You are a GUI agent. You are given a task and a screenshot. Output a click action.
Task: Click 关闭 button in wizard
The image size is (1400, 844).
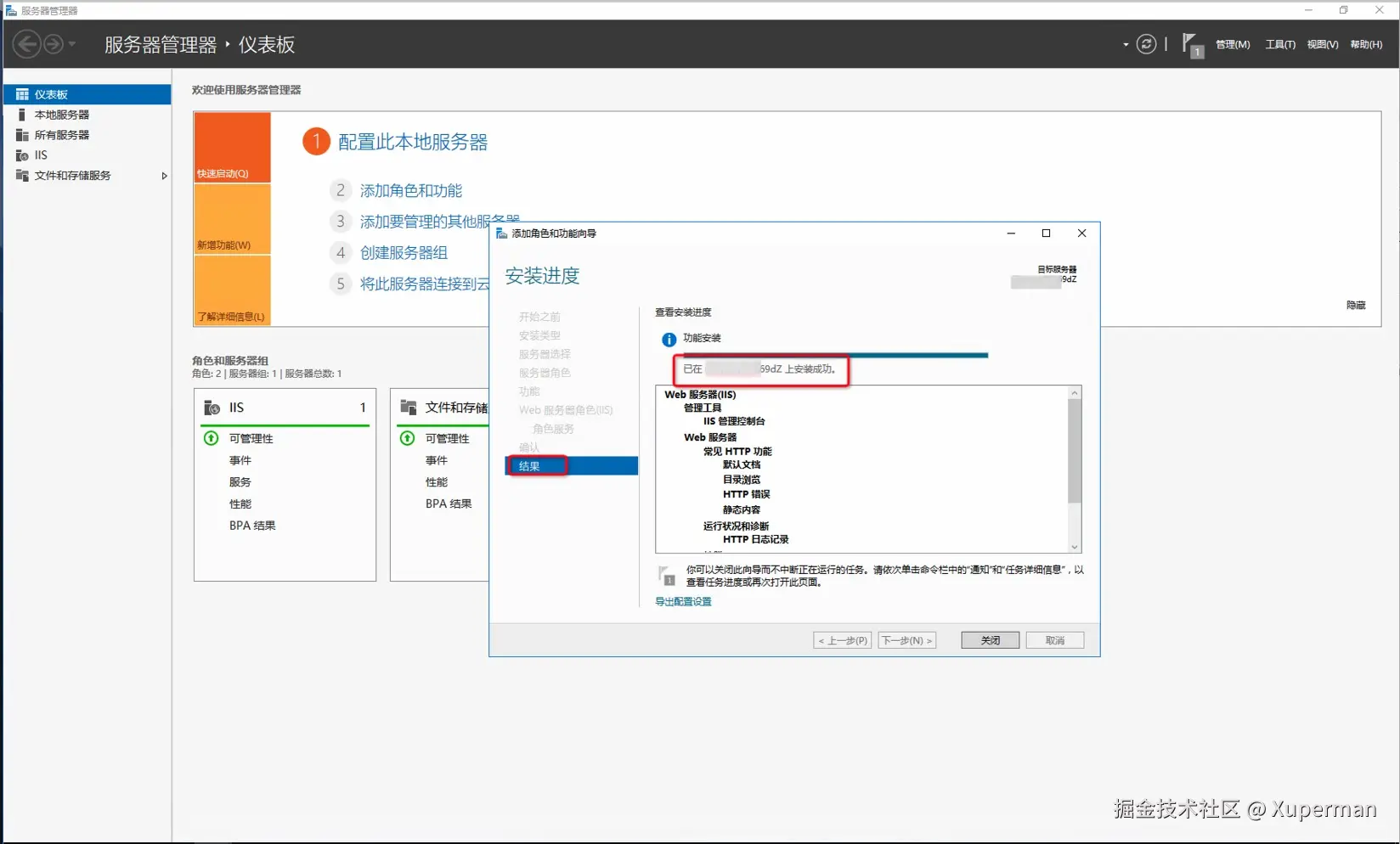991,640
